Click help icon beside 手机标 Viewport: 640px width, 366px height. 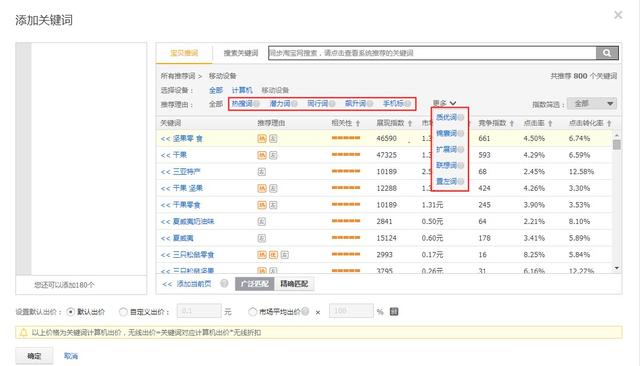click(407, 104)
